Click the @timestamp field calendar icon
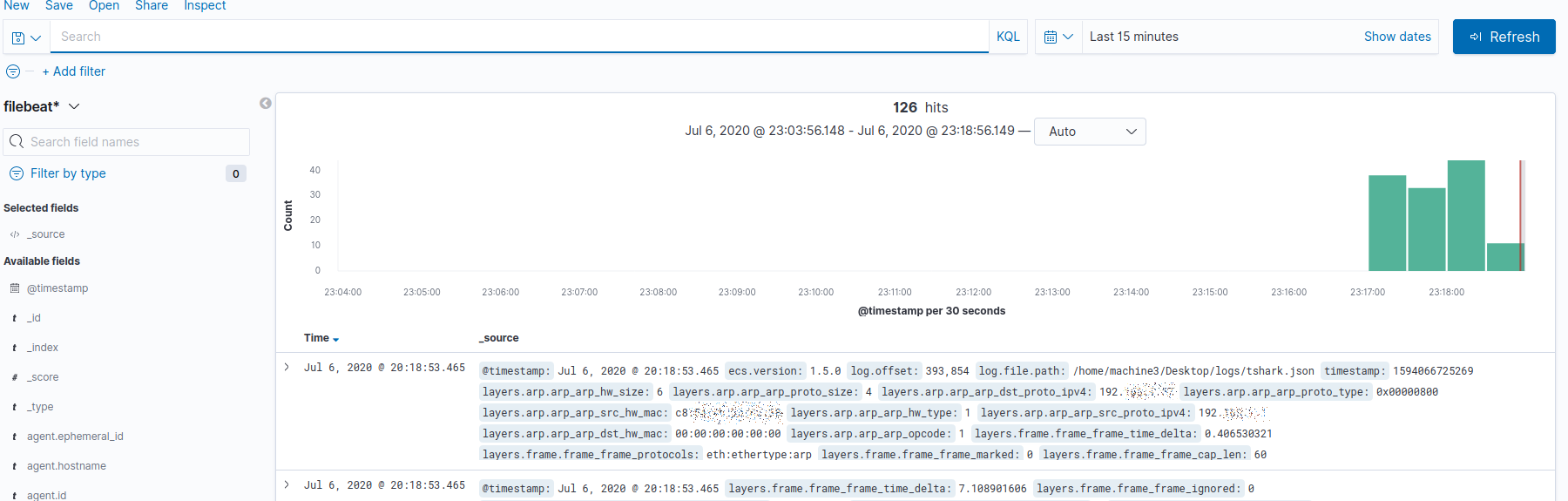 pyautogui.click(x=15, y=288)
